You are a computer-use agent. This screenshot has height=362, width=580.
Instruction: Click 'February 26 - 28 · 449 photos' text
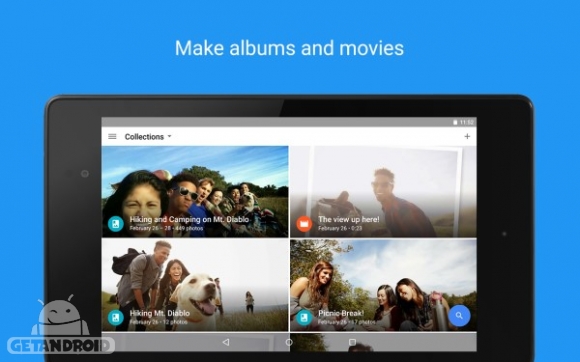tap(166, 228)
